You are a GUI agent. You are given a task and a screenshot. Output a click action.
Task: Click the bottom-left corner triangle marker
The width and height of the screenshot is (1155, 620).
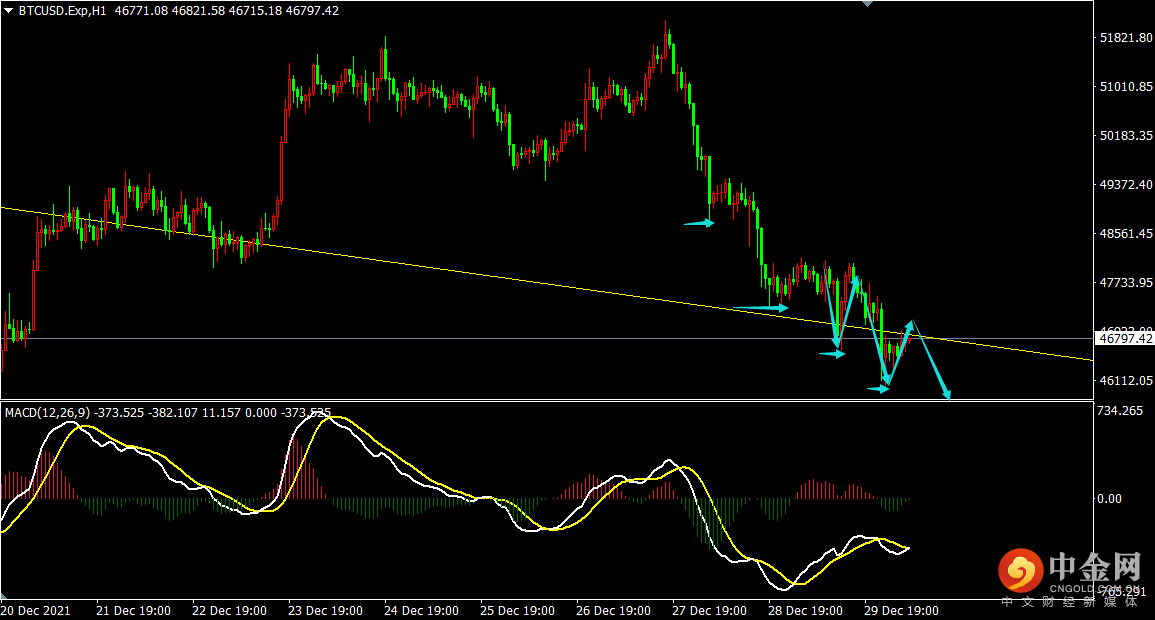pos(4,595)
